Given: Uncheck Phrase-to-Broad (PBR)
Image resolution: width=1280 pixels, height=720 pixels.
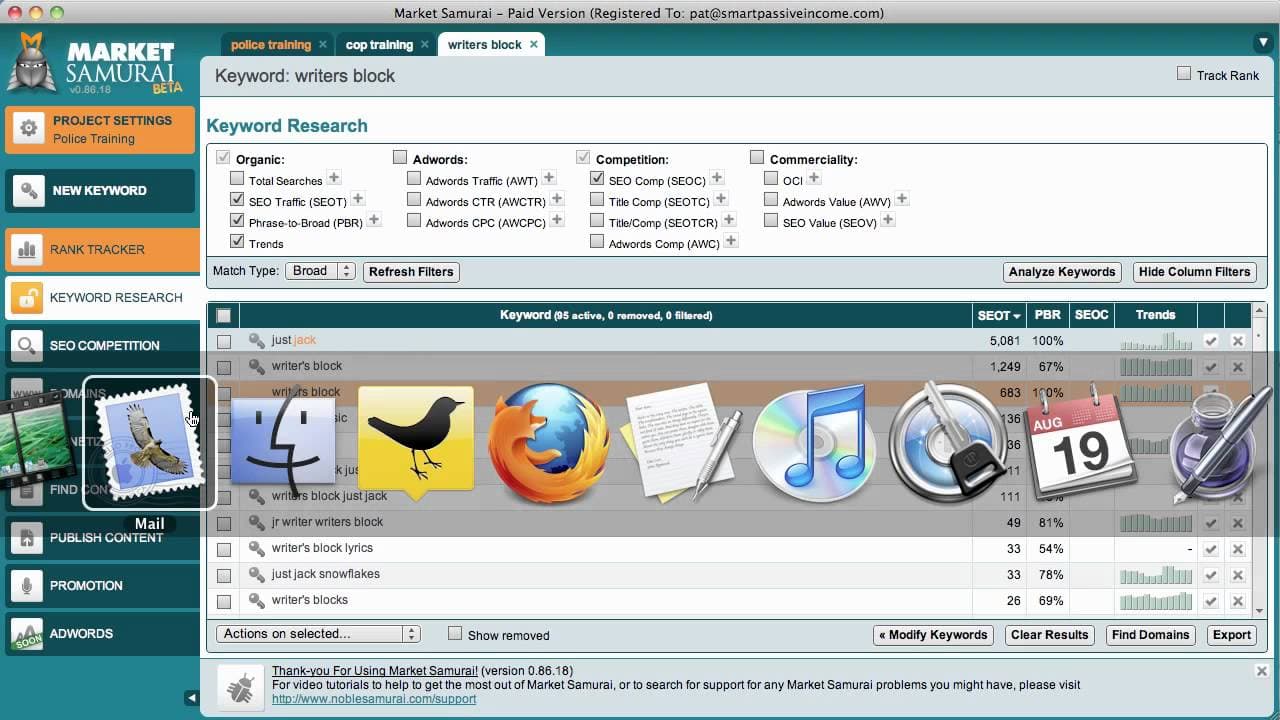Looking at the screenshot, I should (237, 221).
